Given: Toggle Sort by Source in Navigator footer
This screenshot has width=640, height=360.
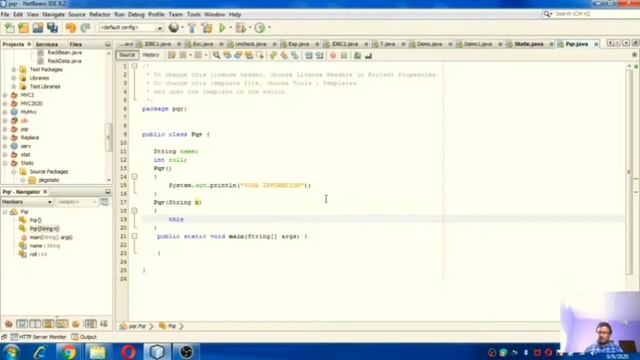Looking at the screenshot, I should pyautogui.click(x=104, y=324).
